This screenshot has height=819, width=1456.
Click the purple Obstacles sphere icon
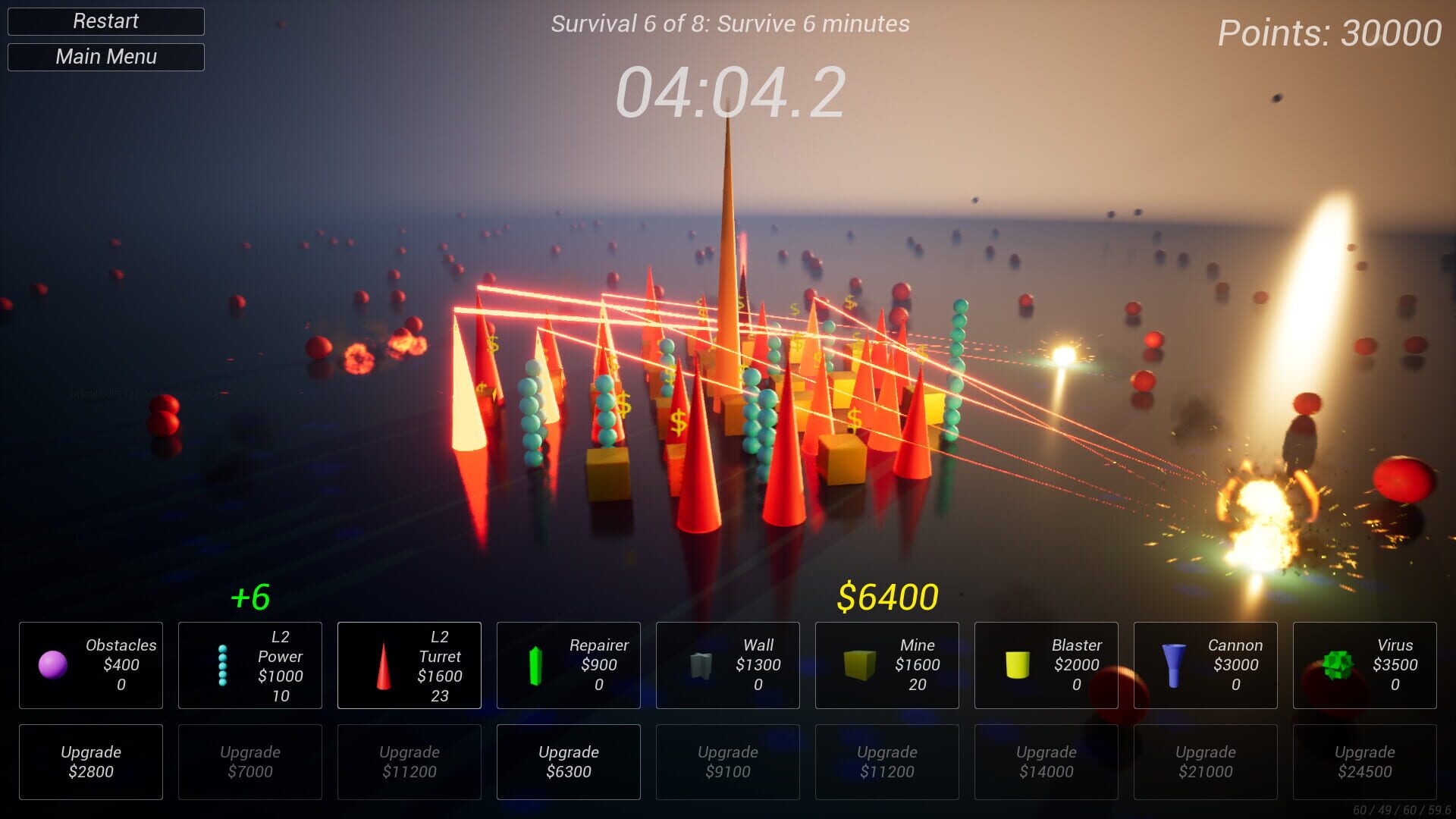53,664
